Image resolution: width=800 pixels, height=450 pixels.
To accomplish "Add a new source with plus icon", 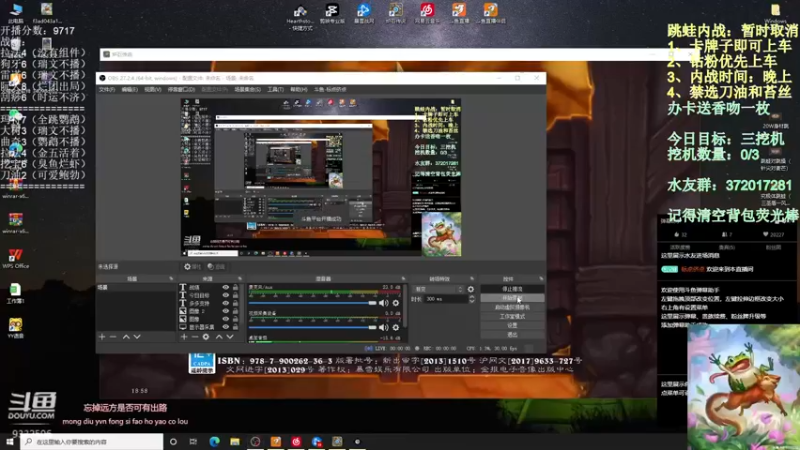I will [x=184, y=337].
